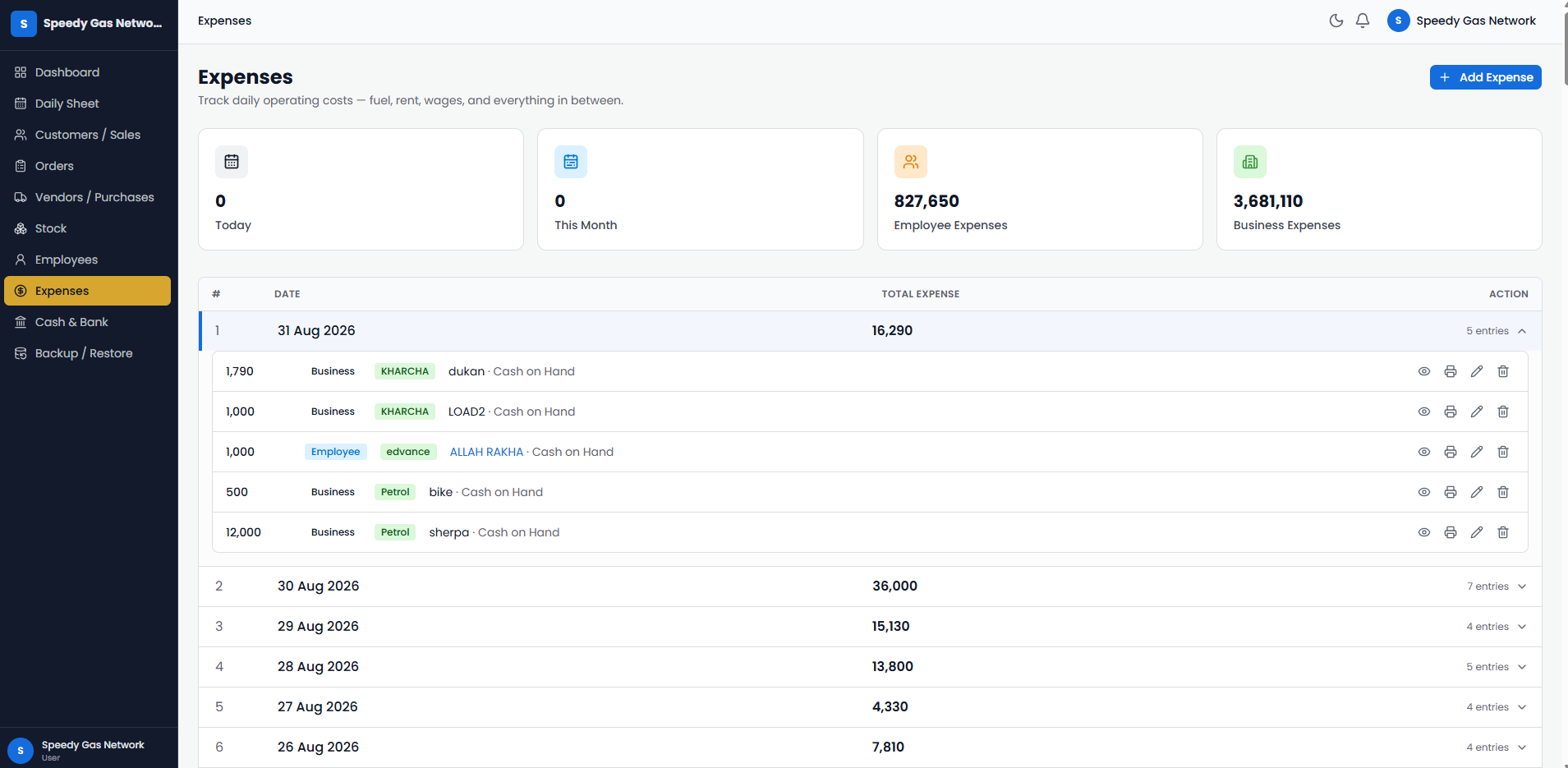Delete the dukan expense entry
1568x768 pixels.
click(1503, 371)
